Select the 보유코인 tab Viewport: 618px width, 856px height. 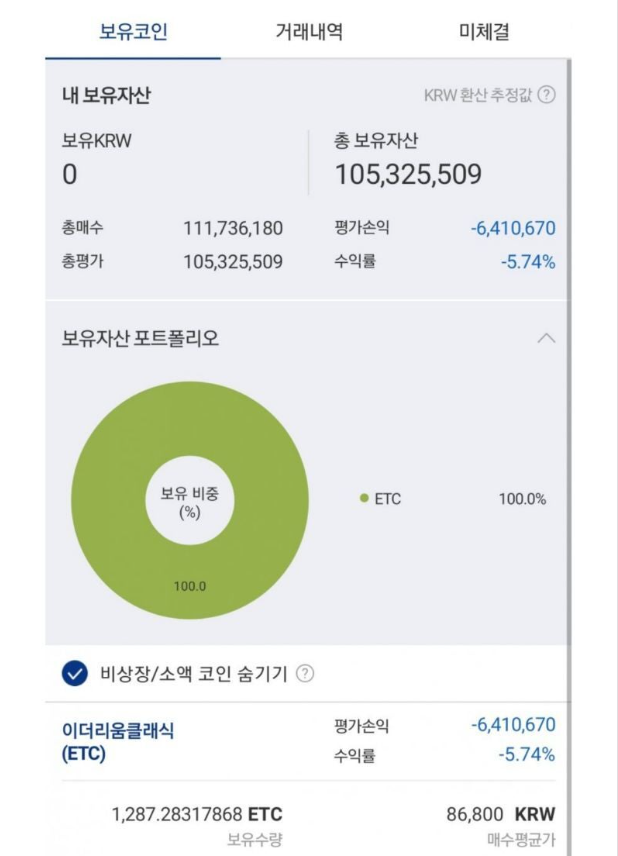tap(133, 31)
